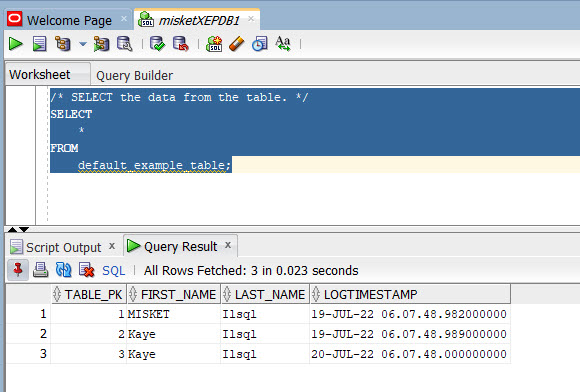This screenshot has height=392, width=580.
Task: Open an unshared SQL worksheet
Action: [214, 44]
